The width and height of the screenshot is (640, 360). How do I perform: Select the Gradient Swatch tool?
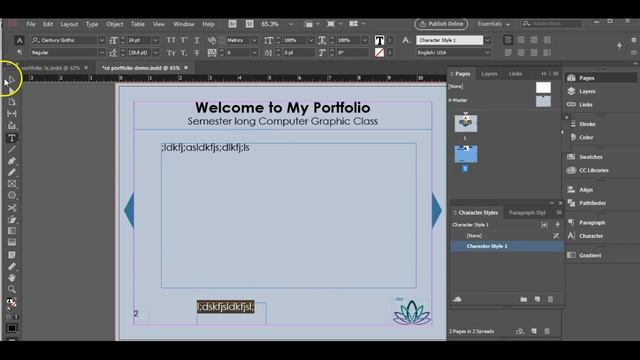(x=12, y=231)
